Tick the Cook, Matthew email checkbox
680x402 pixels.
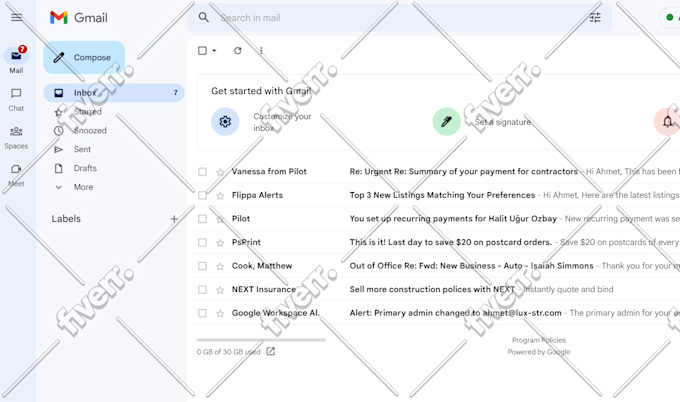point(203,266)
